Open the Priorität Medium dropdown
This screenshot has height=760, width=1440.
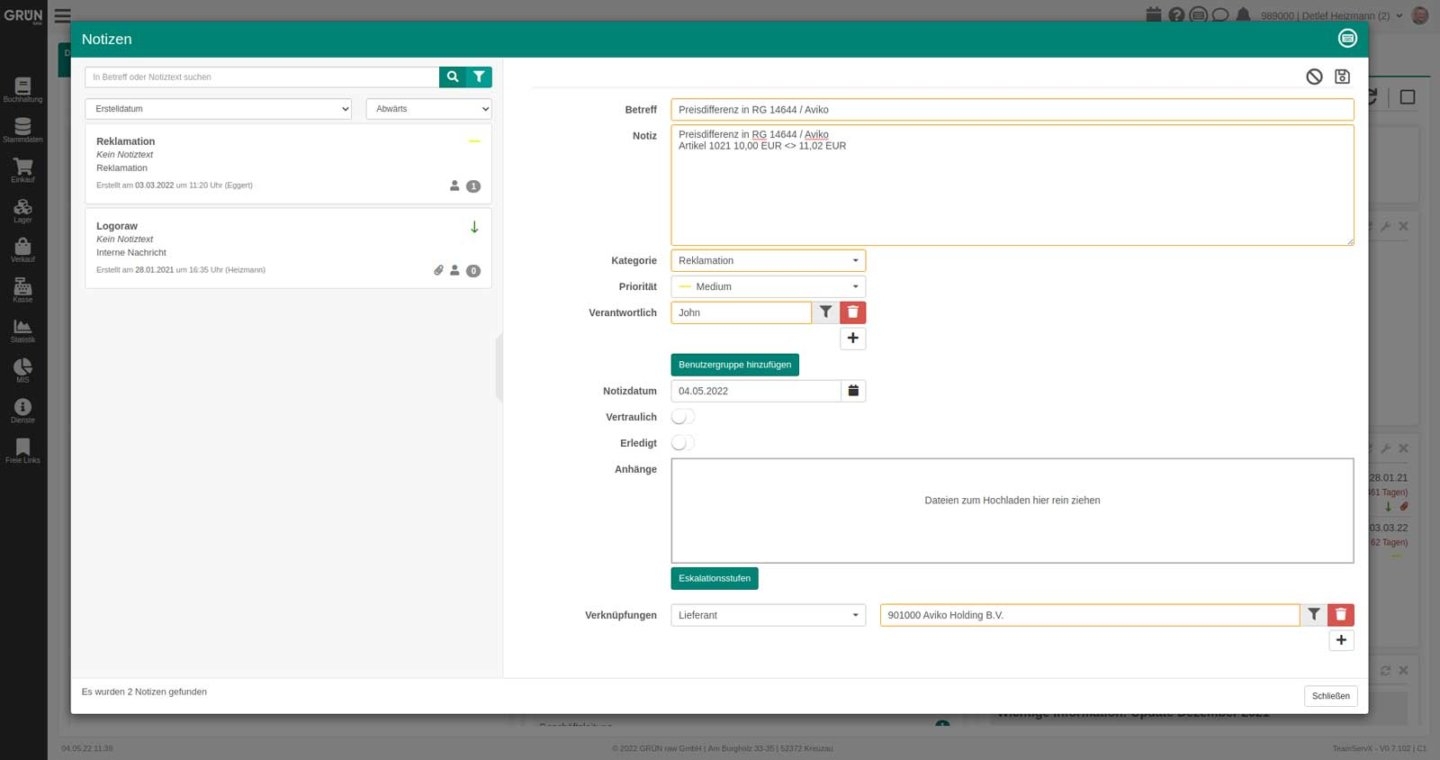[768, 287]
